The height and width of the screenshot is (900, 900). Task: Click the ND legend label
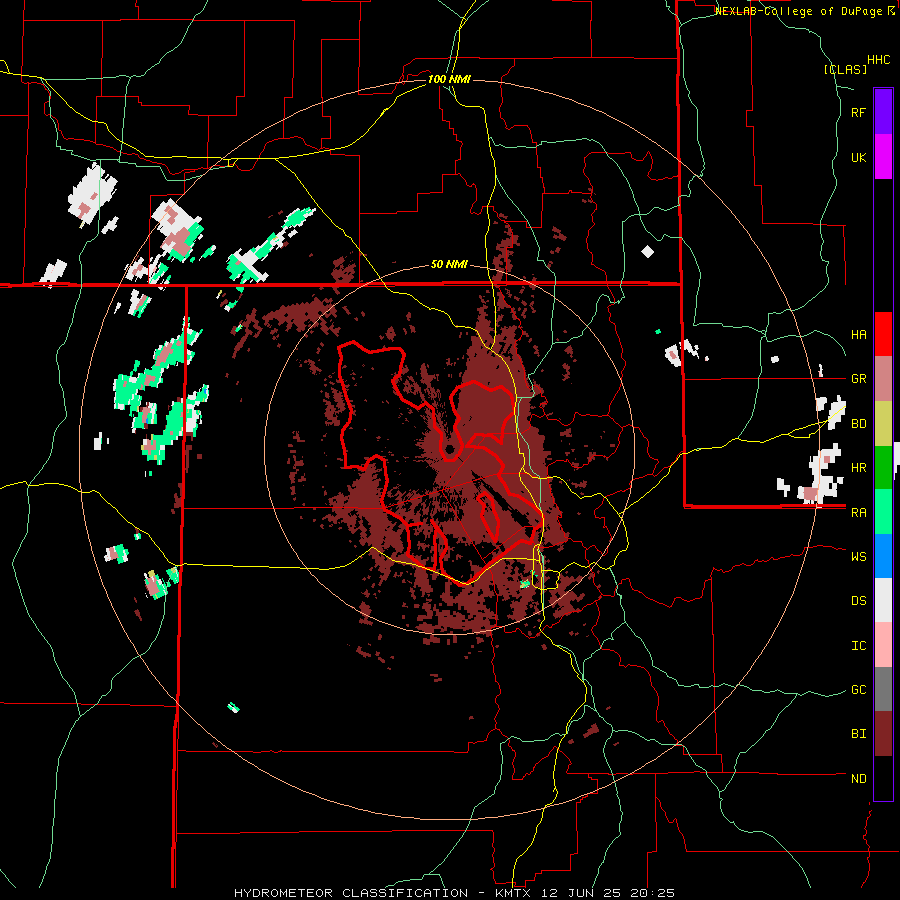click(858, 779)
